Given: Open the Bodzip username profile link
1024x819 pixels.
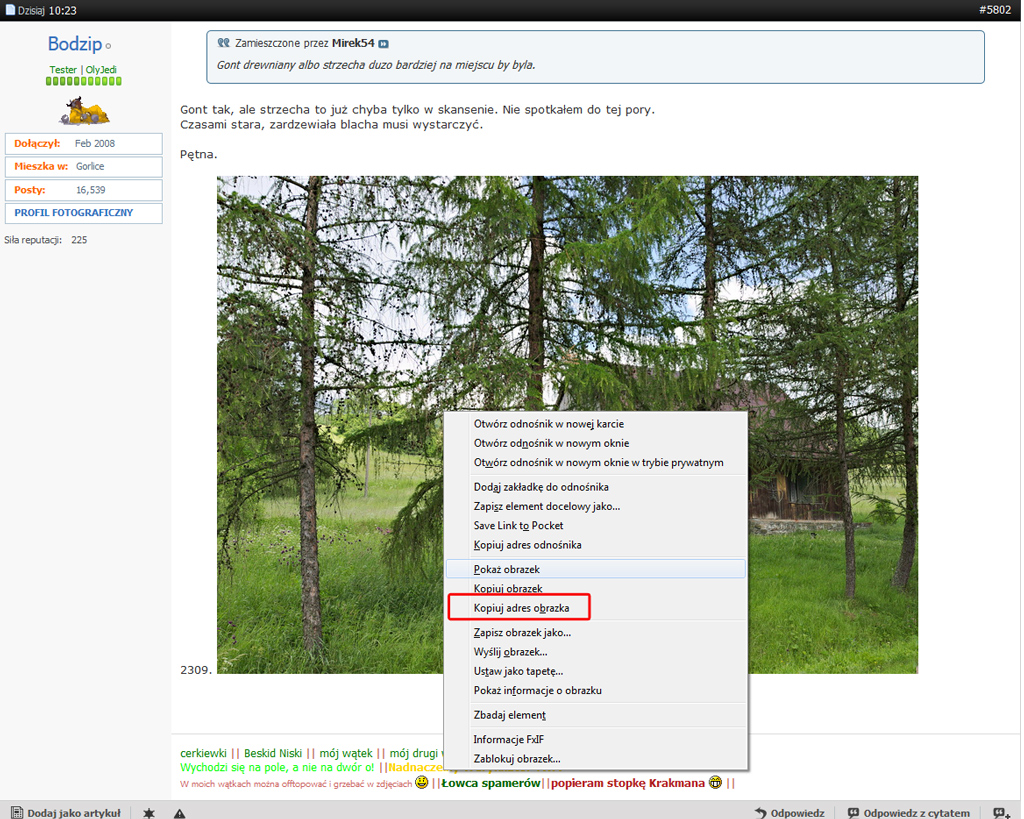Looking at the screenshot, I should (x=74, y=45).
